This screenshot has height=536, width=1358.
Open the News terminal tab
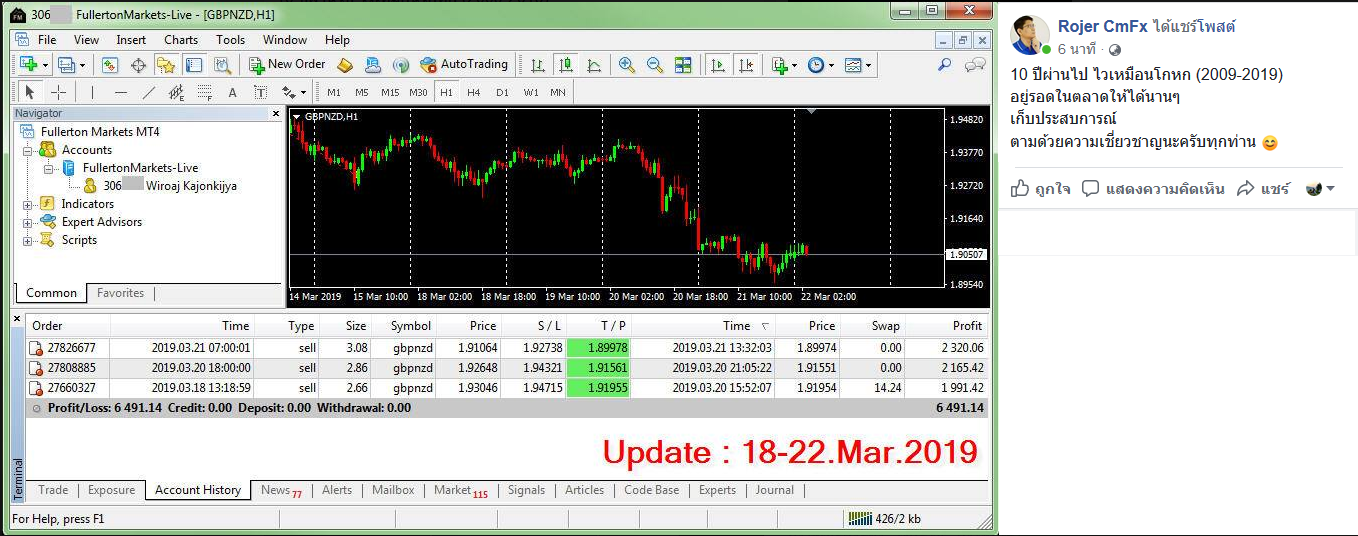[281, 490]
